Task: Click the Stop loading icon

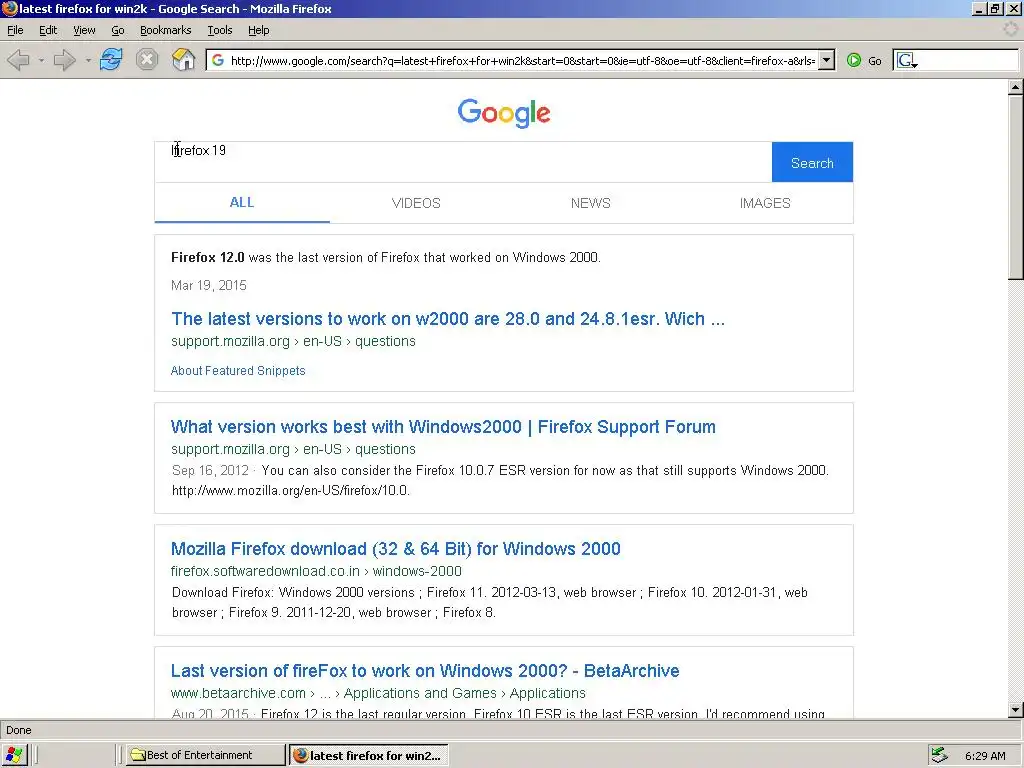Action: click(147, 60)
